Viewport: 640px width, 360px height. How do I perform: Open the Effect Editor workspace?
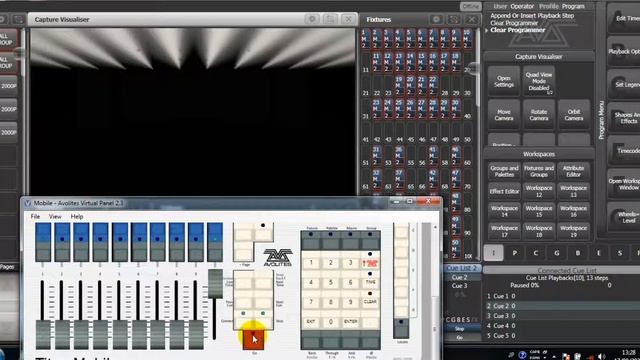[x=504, y=191]
